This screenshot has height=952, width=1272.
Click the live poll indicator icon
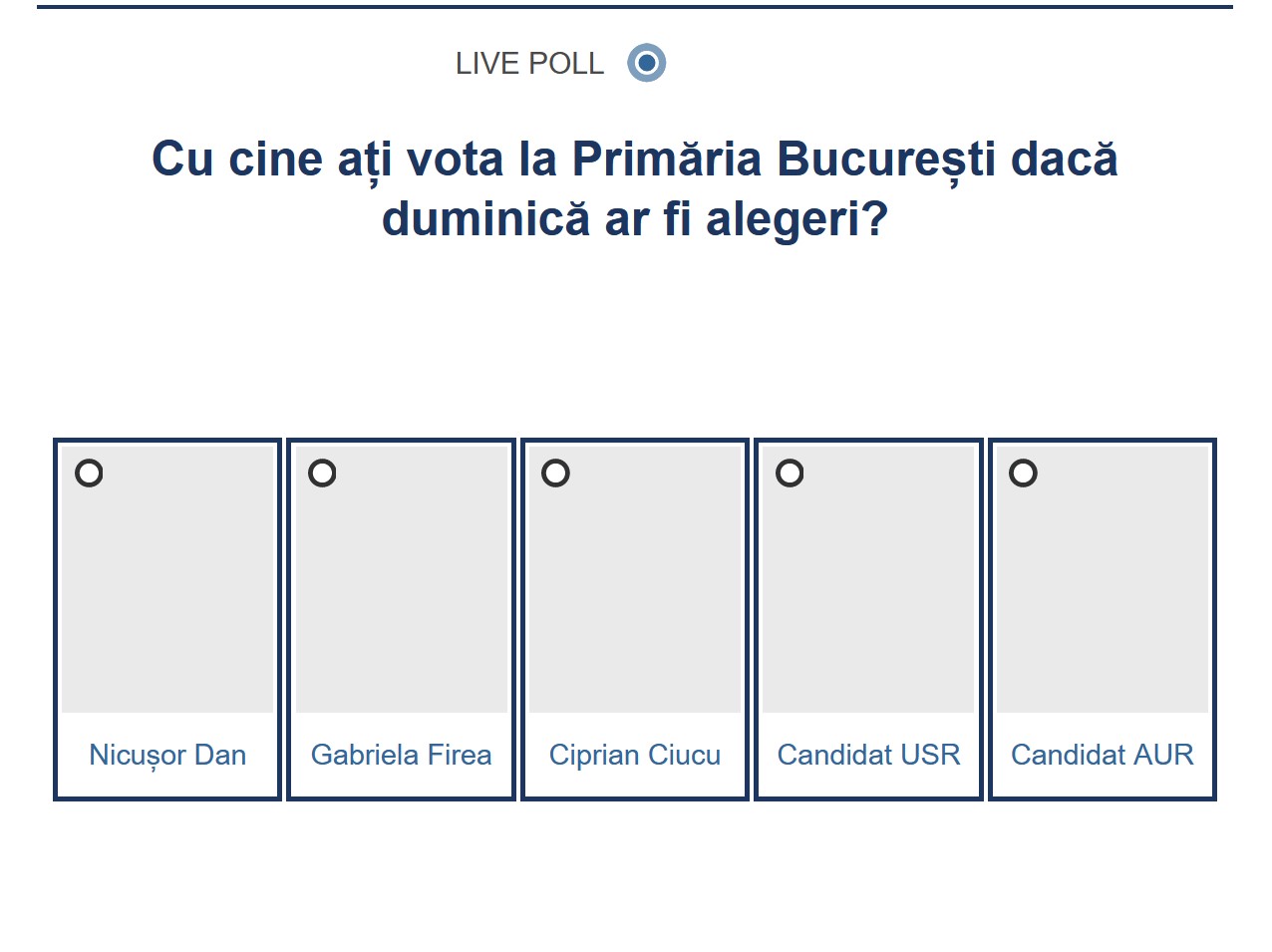point(646,63)
